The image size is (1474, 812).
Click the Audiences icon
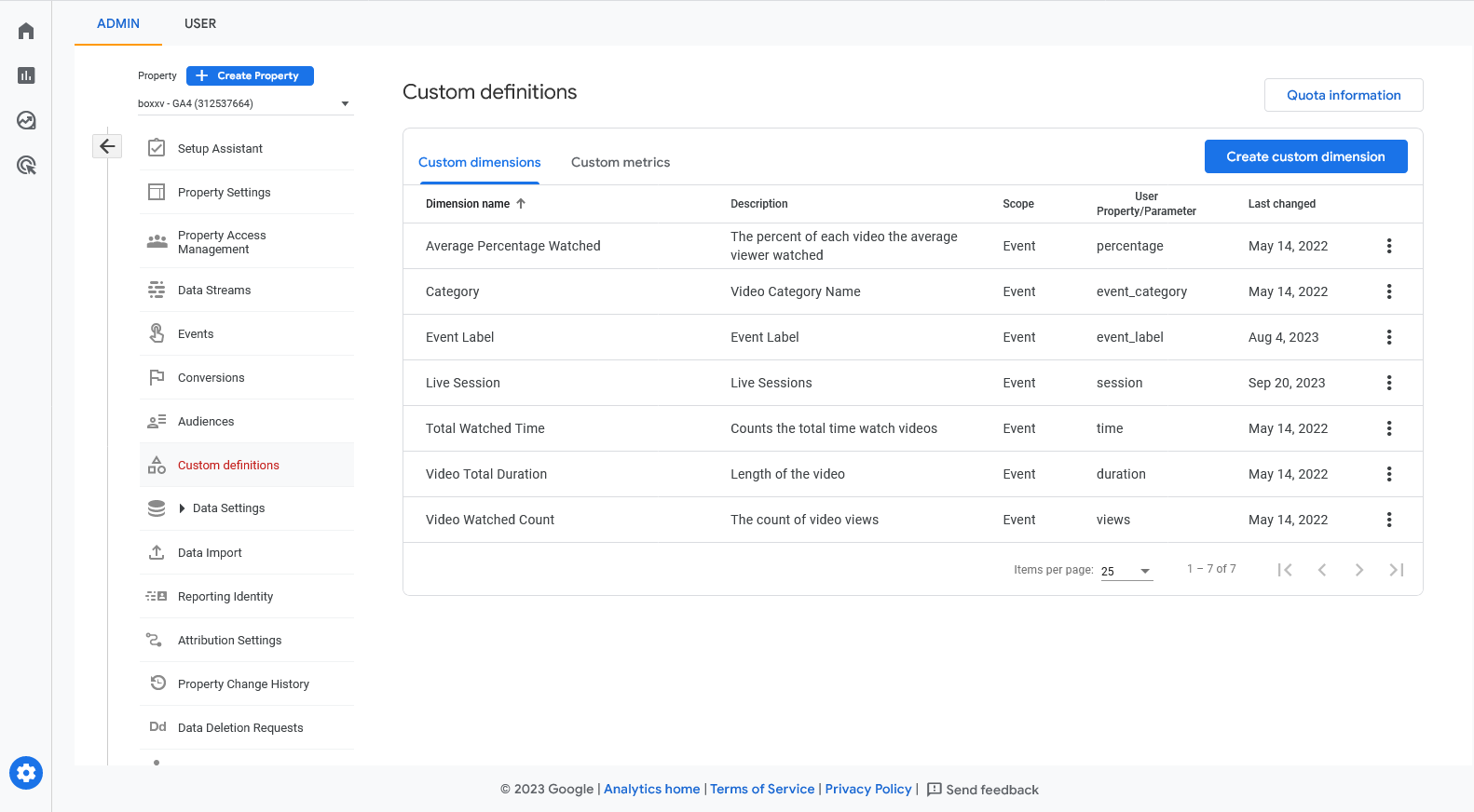tap(157, 421)
